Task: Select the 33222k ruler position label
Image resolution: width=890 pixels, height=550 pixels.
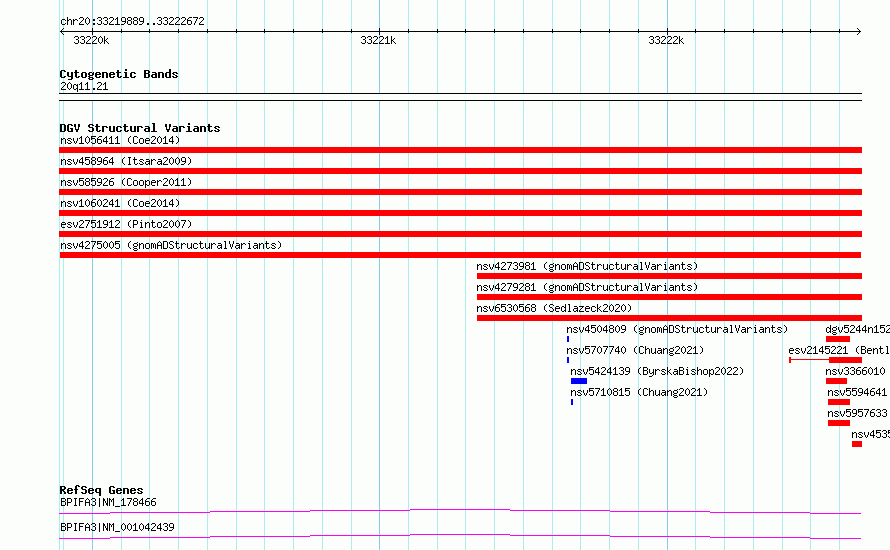Action: click(666, 40)
